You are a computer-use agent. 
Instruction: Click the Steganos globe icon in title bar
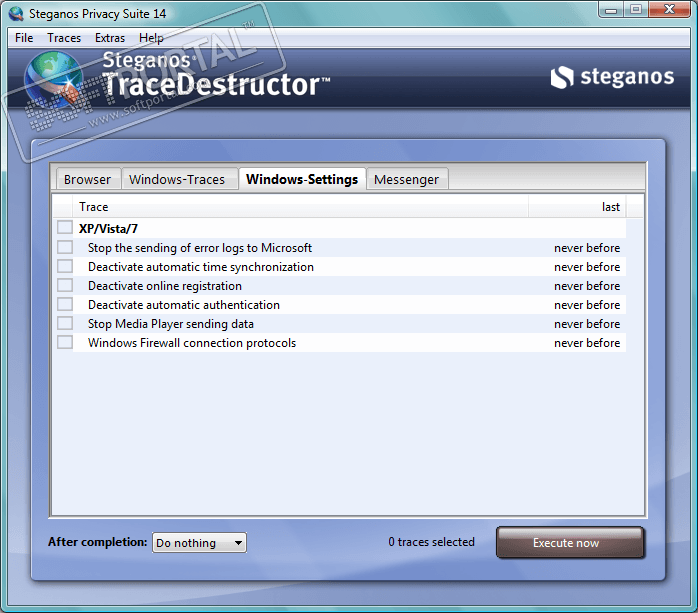pyautogui.click(x=16, y=13)
